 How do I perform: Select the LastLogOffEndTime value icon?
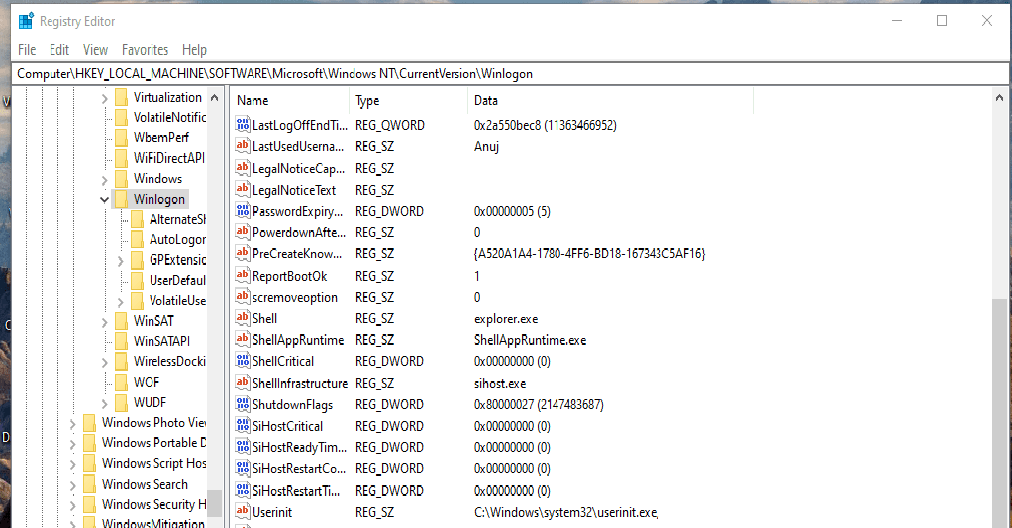click(243, 125)
